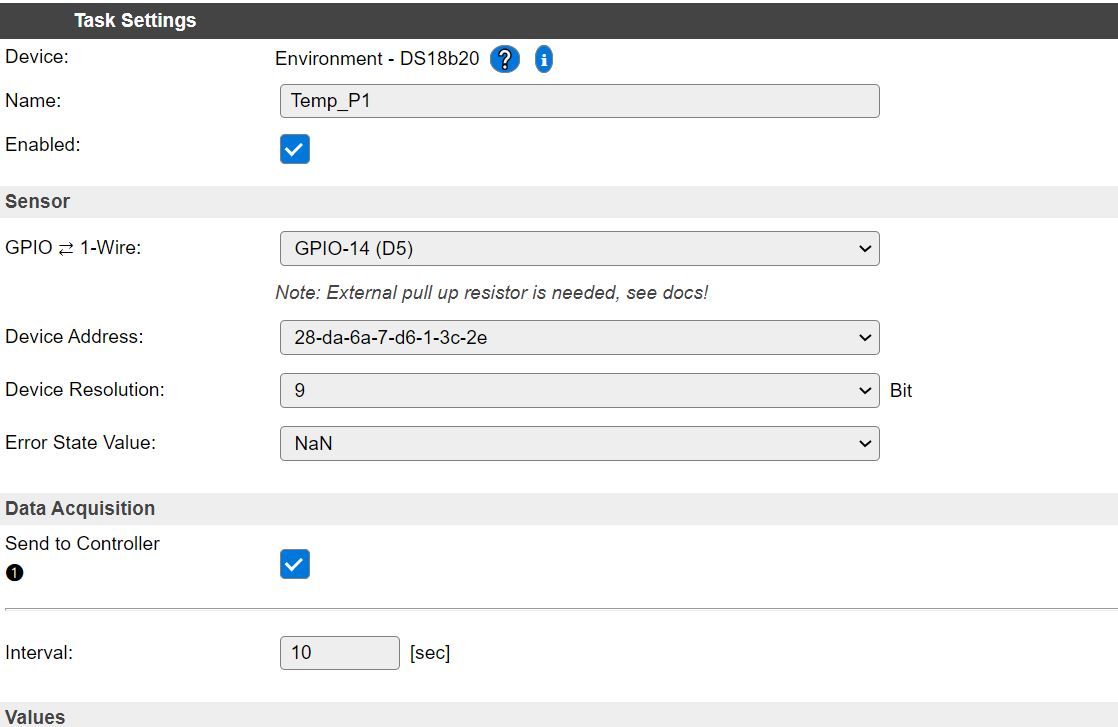Open the DS18b20 help question mark icon
The width and height of the screenshot is (1118, 727).
click(x=504, y=59)
